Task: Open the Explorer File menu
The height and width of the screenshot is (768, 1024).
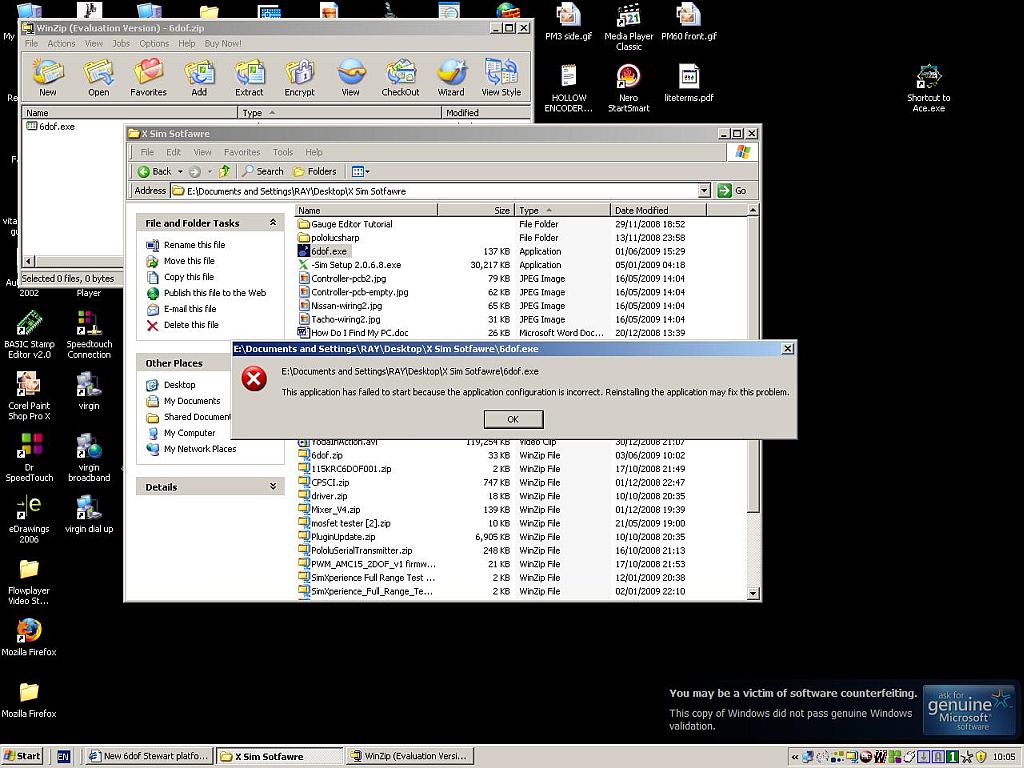Action: point(148,152)
